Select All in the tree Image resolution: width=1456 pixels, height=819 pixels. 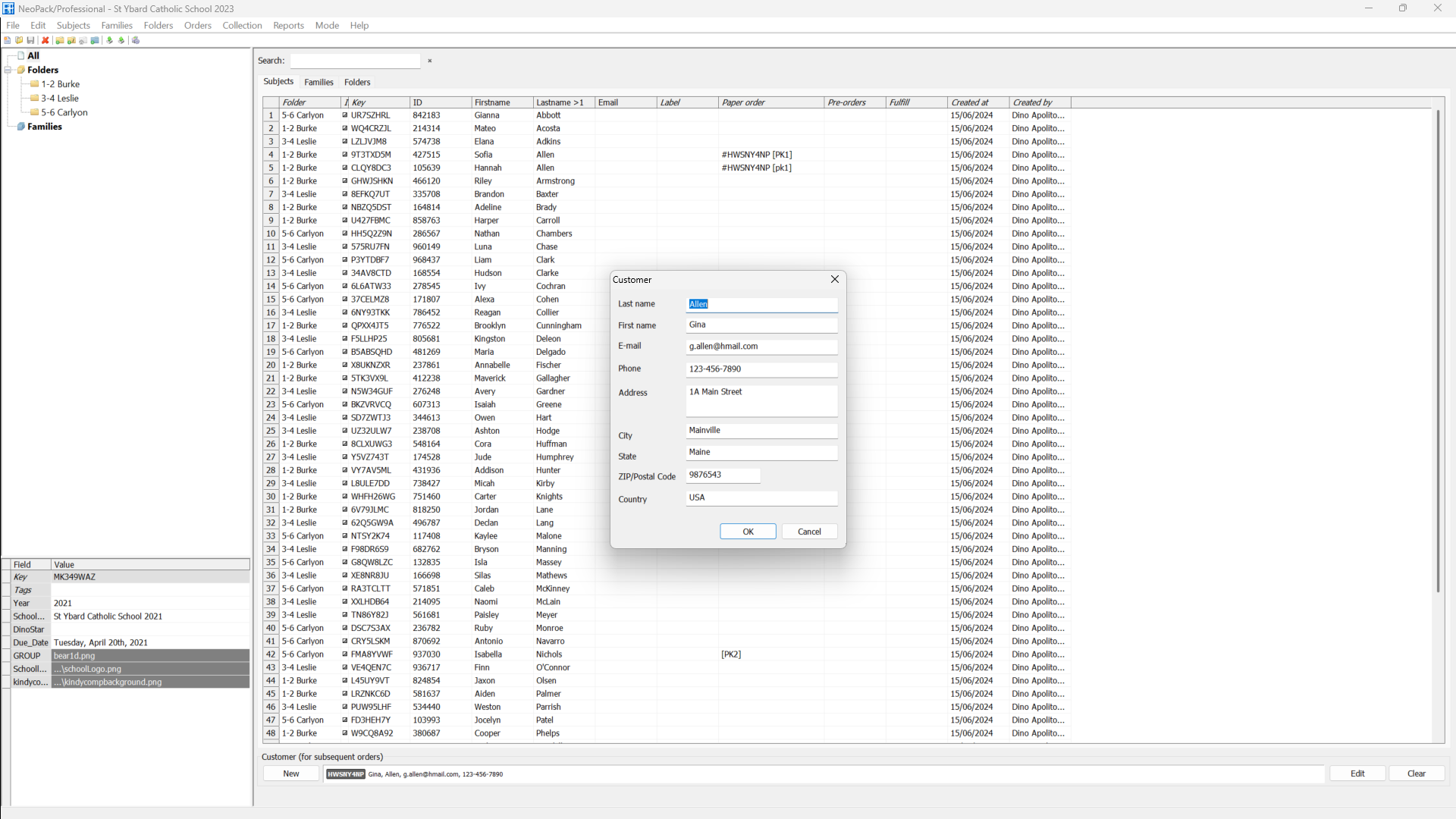33,55
